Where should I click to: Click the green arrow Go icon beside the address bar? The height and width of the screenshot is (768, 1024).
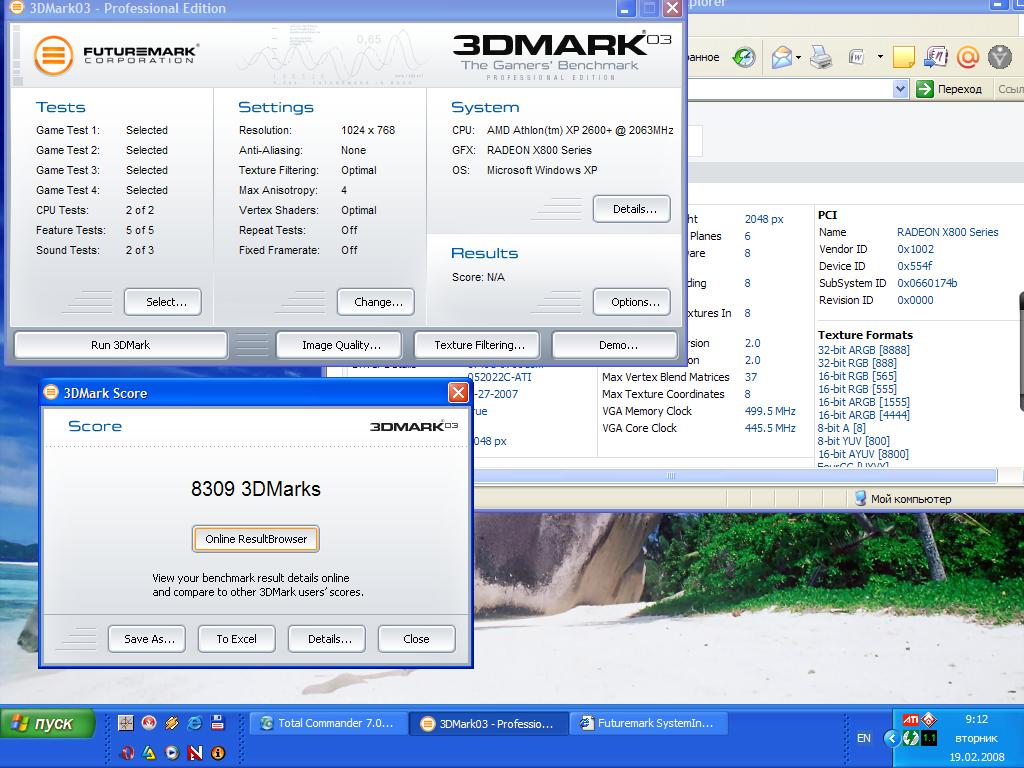pos(925,89)
